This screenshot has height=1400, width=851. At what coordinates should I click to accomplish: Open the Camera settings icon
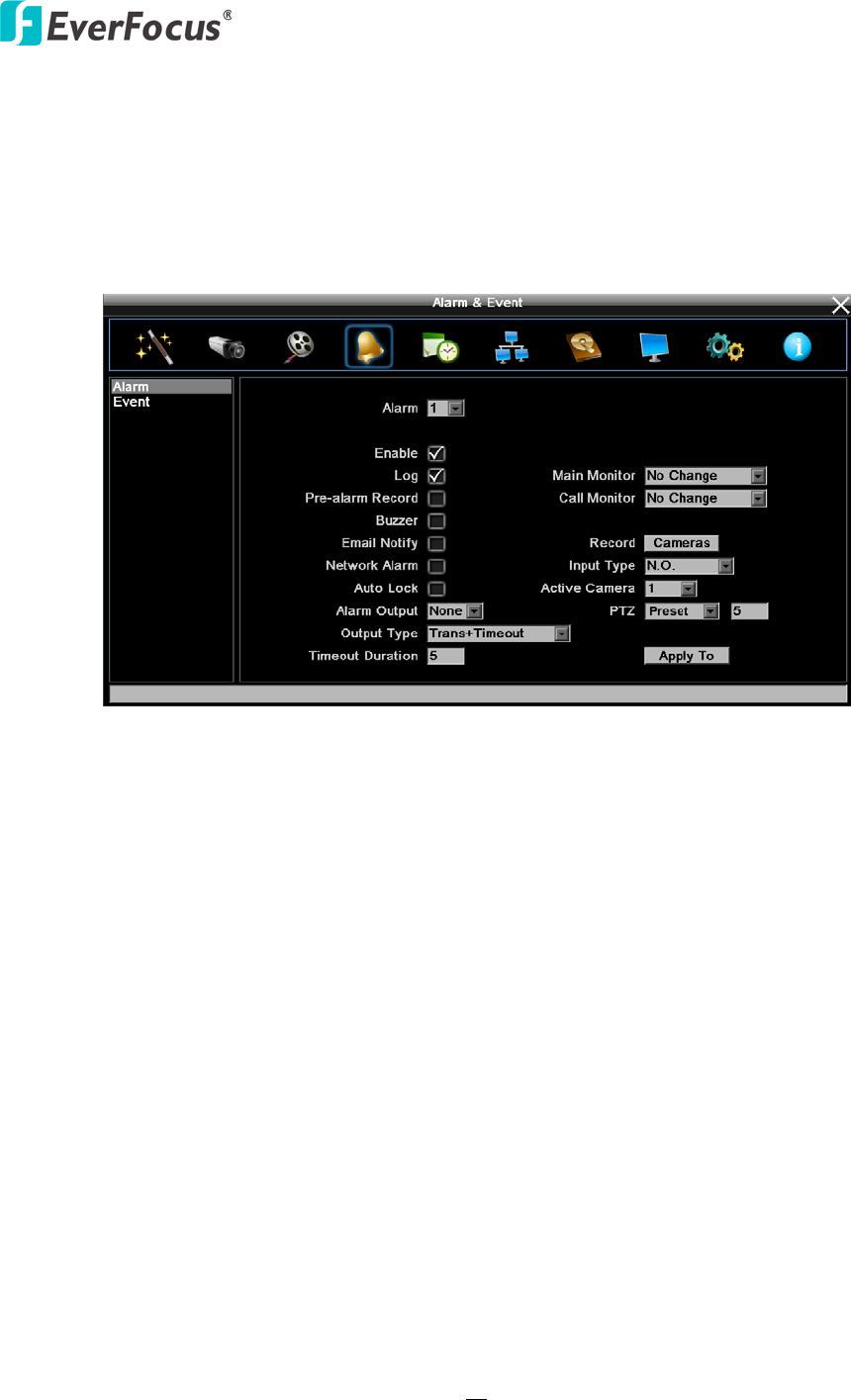[x=227, y=347]
